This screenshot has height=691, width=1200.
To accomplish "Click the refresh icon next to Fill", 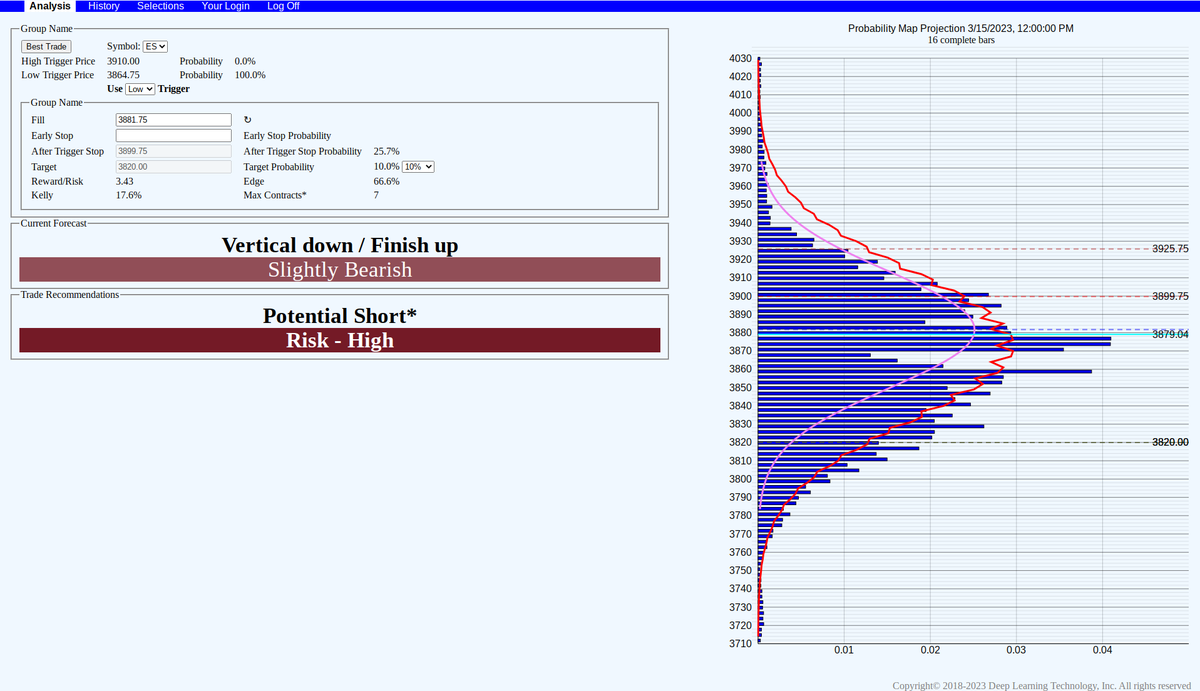I will [x=247, y=120].
